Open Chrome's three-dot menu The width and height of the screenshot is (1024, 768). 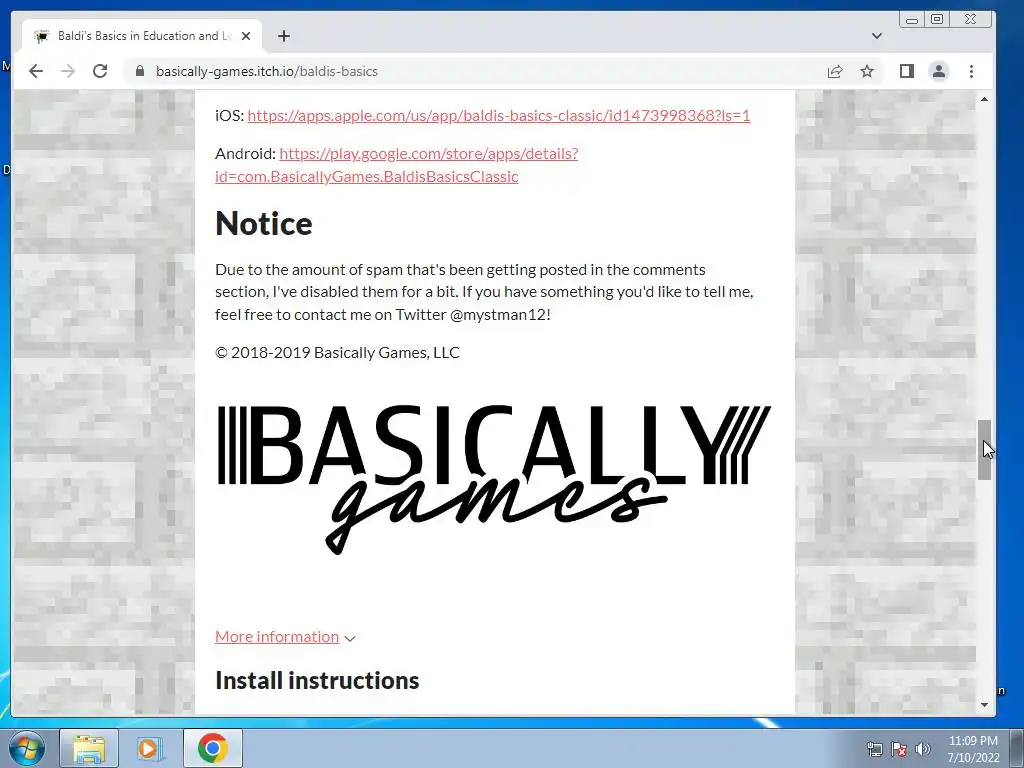click(971, 71)
